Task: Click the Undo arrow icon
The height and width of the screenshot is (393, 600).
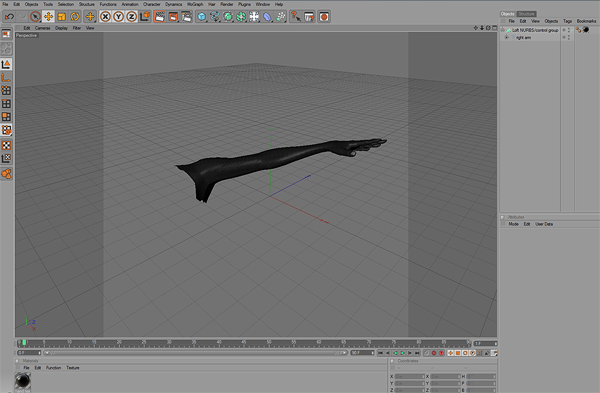Action: coord(9,16)
